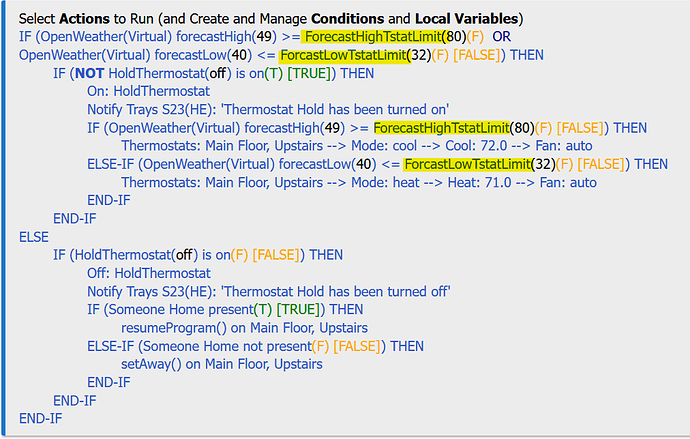690x439 pixels.
Task: Click the second-line highlighted ForcastLowTstatLimit variable
Action: click(344, 55)
